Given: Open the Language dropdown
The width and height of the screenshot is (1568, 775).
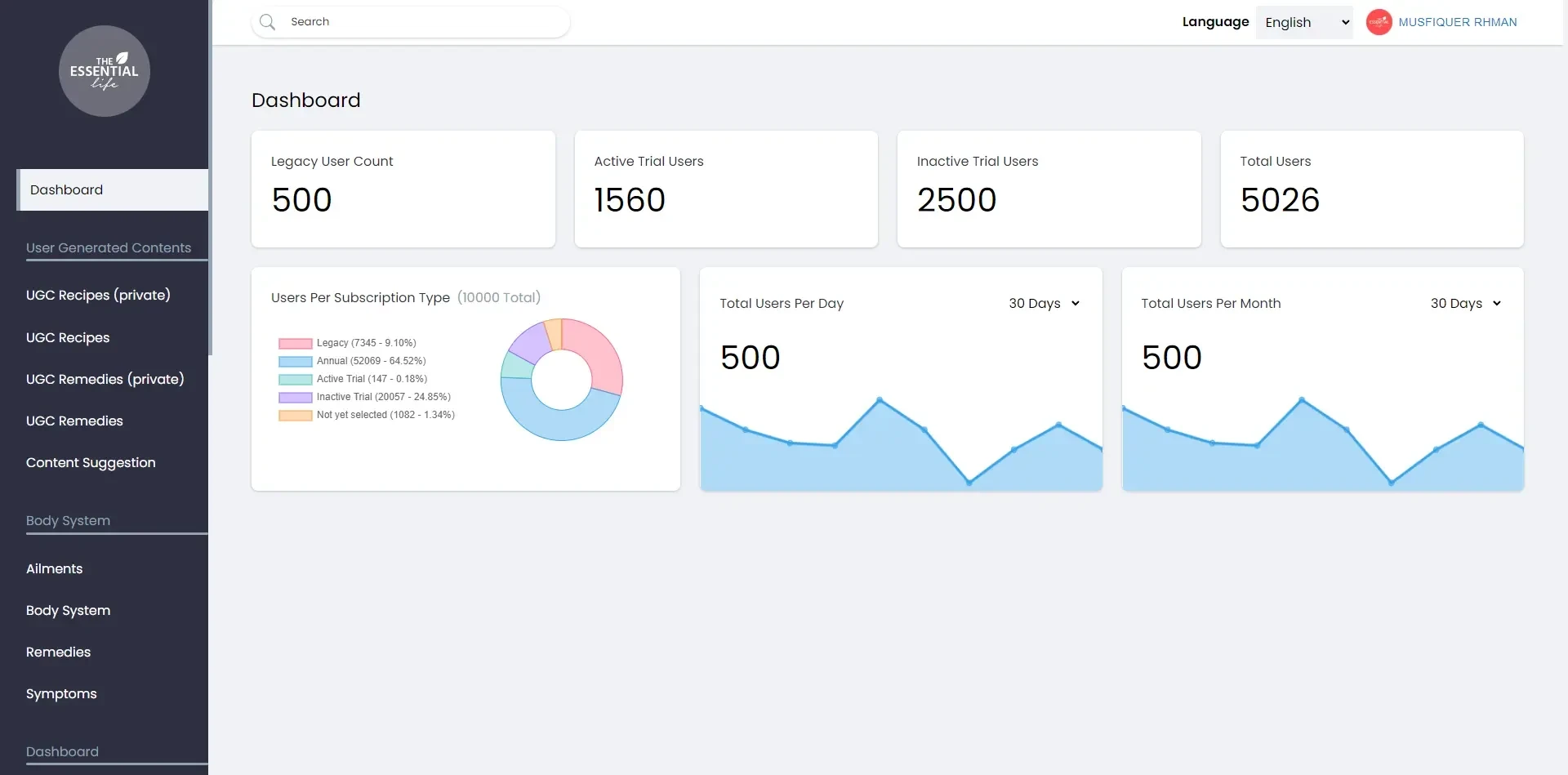Looking at the screenshot, I should coord(1304,22).
